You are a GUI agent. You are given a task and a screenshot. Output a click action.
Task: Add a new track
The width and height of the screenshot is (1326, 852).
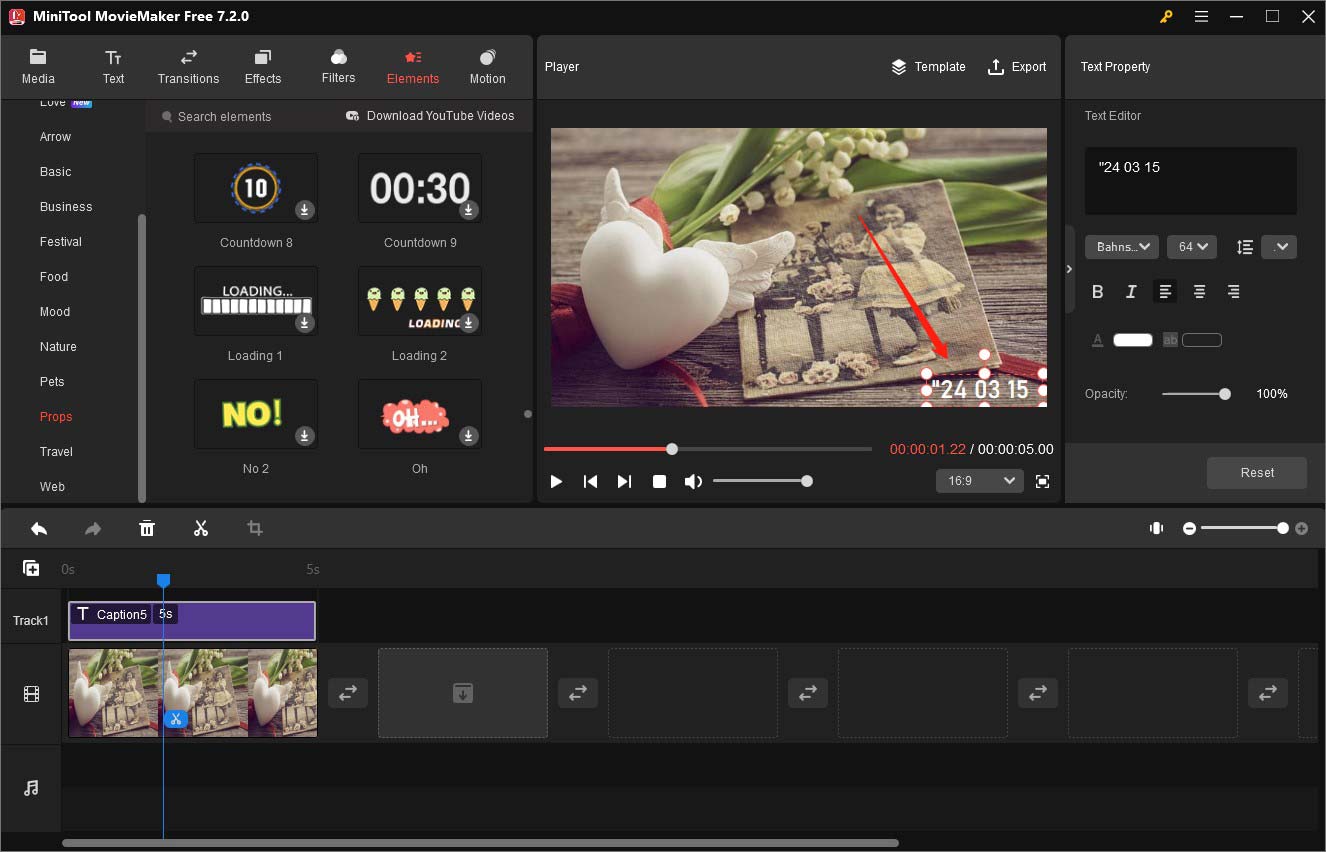[x=31, y=568]
